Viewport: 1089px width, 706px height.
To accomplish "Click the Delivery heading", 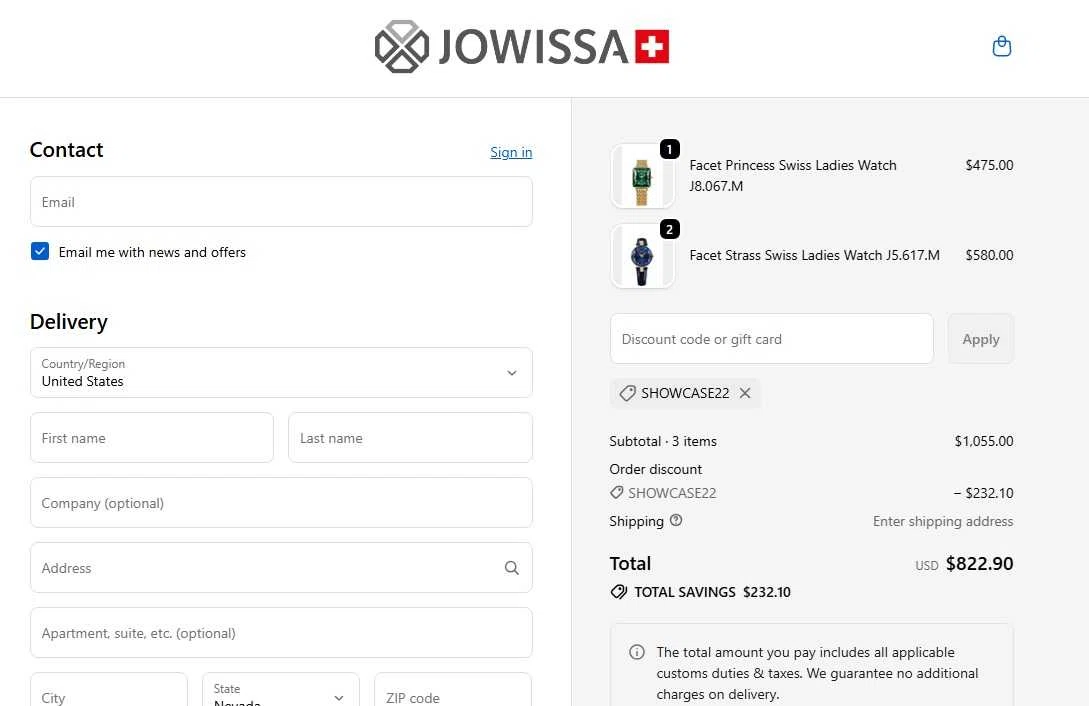I will click(x=69, y=322).
